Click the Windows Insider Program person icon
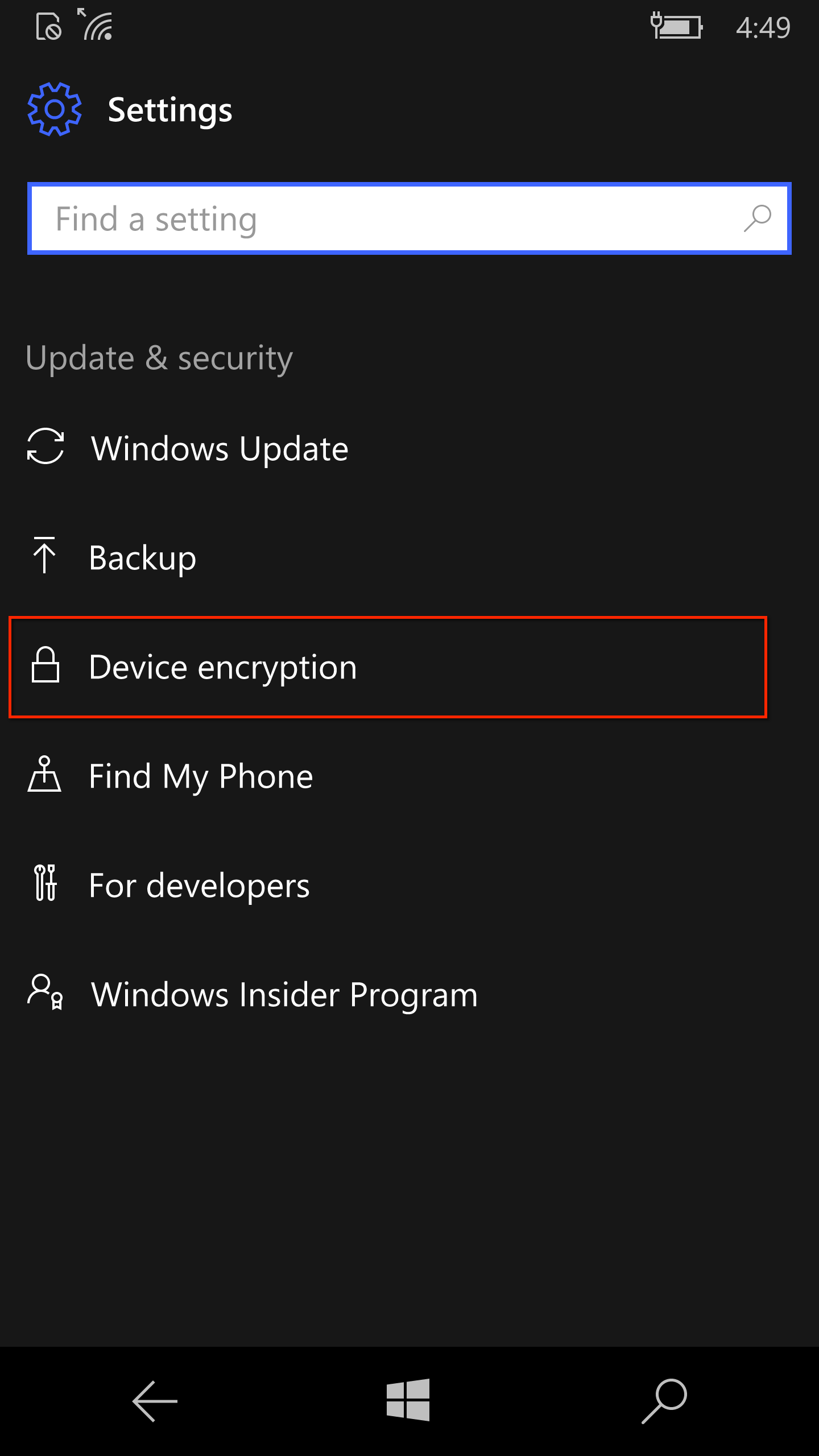The image size is (819, 1456). [45, 992]
